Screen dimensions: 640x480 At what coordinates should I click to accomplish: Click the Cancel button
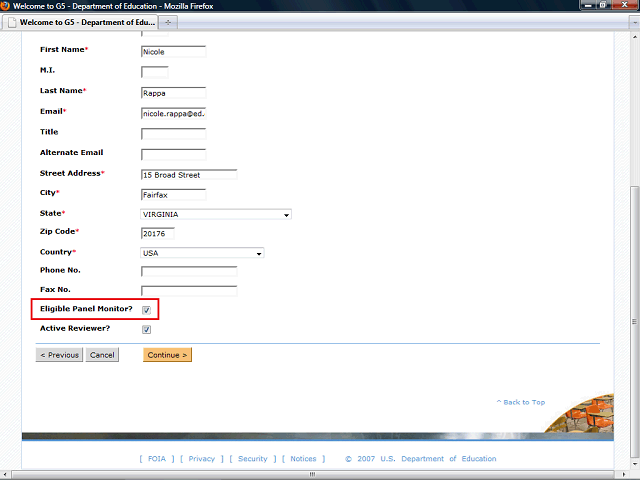coord(102,355)
